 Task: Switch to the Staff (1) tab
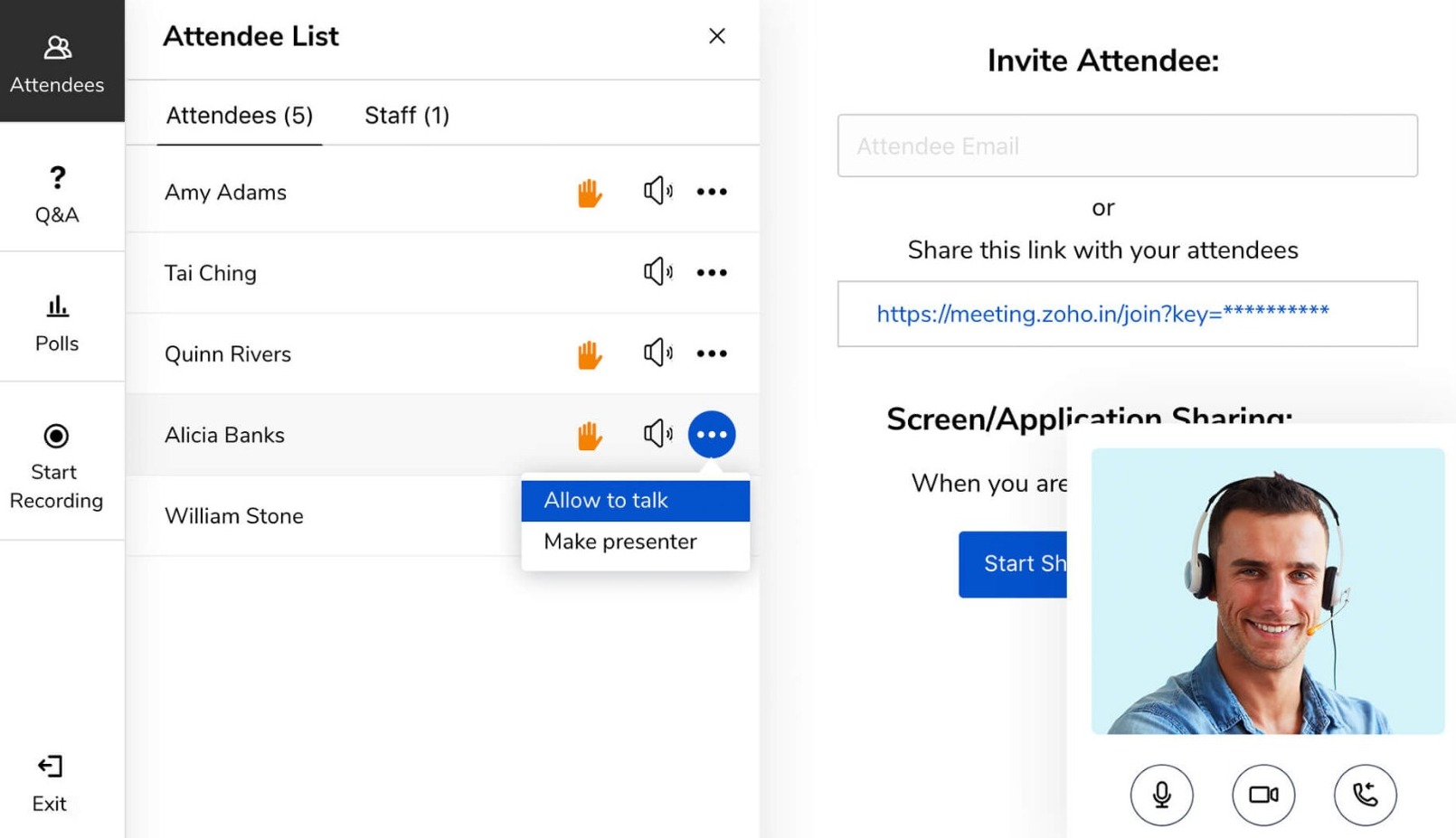(x=406, y=116)
